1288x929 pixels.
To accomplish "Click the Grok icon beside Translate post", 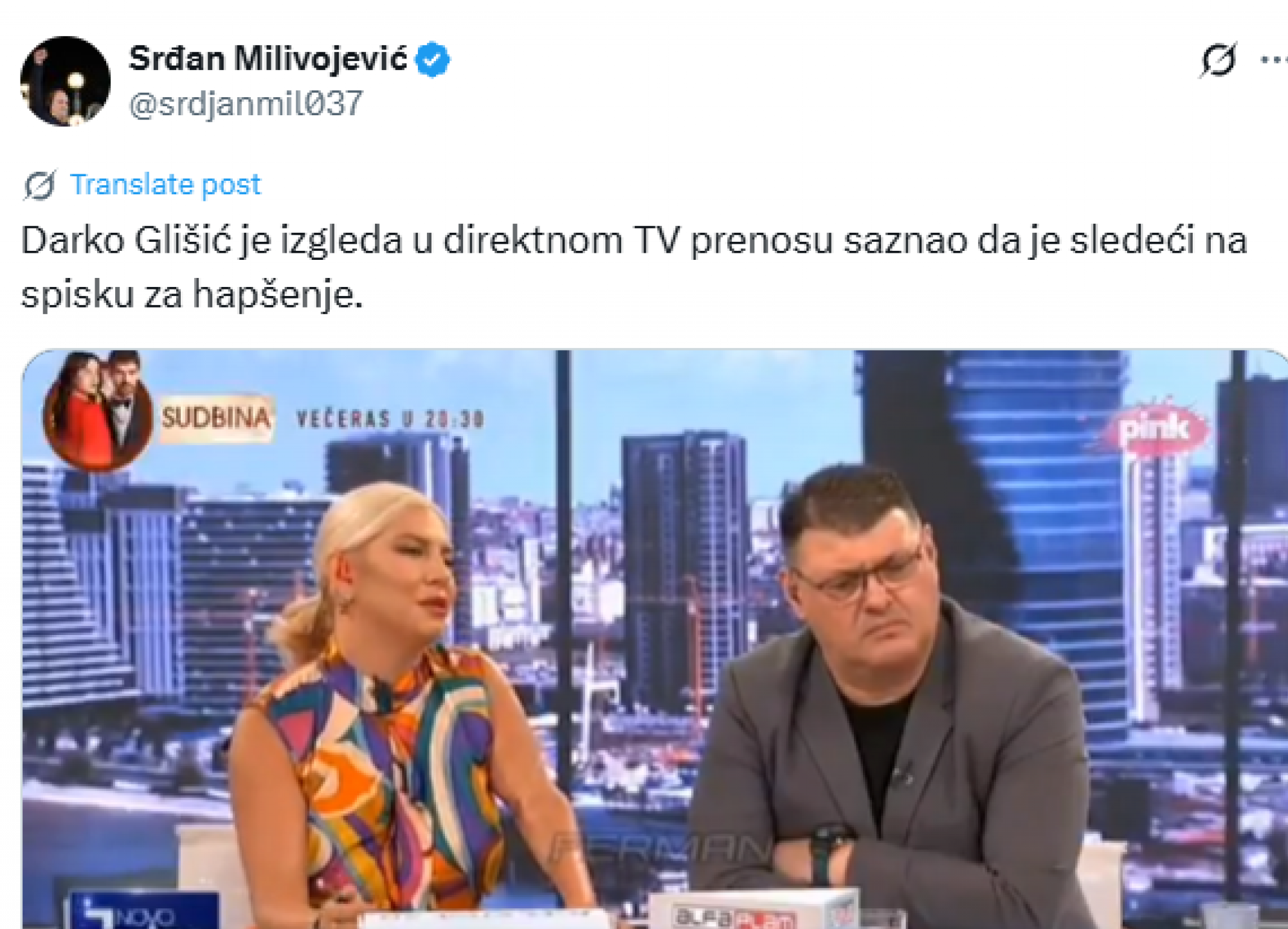I will [40, 185].
